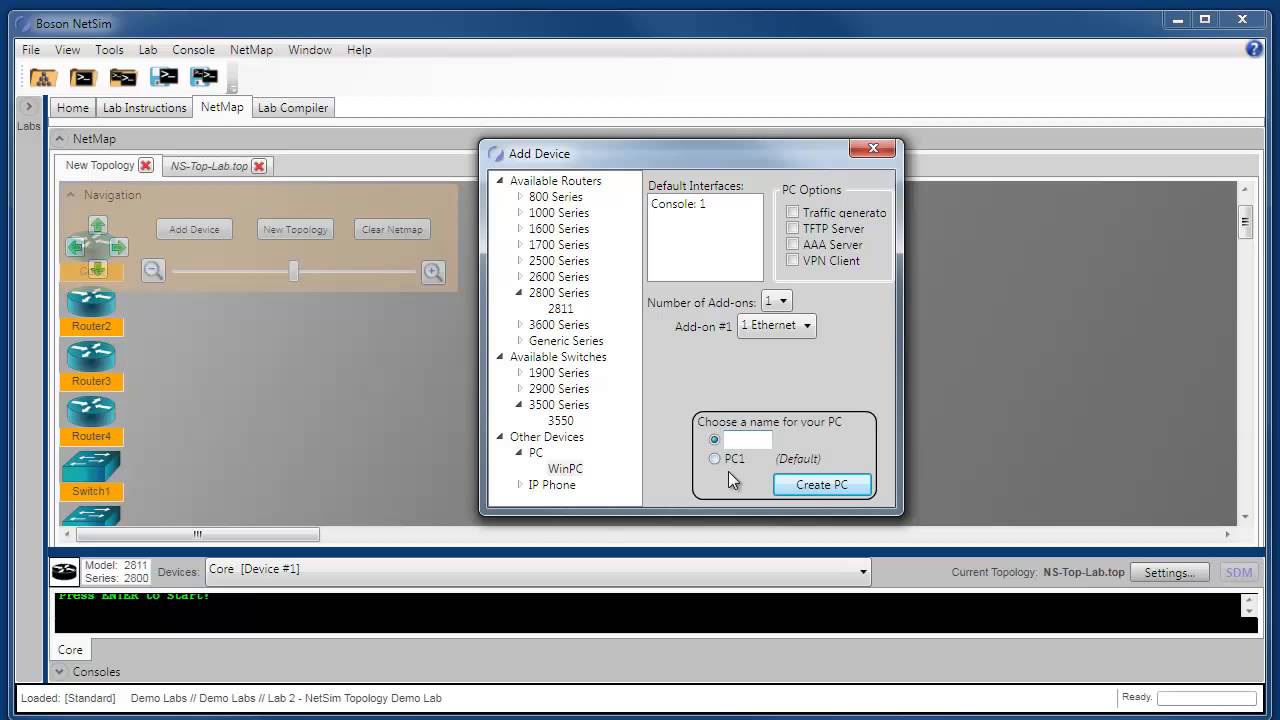This screenshot has width=1280, height=720.
Task: Select WinPC in the device tree
Action: 565,469
